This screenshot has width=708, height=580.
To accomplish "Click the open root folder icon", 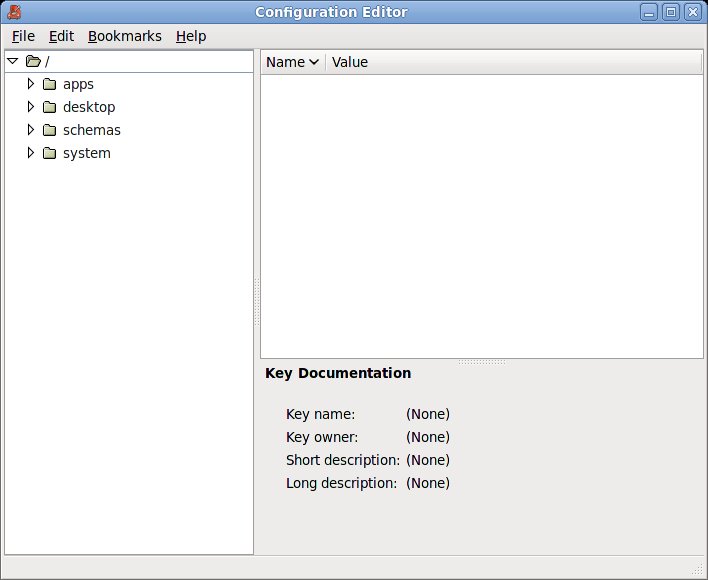I will click(33, 62).
